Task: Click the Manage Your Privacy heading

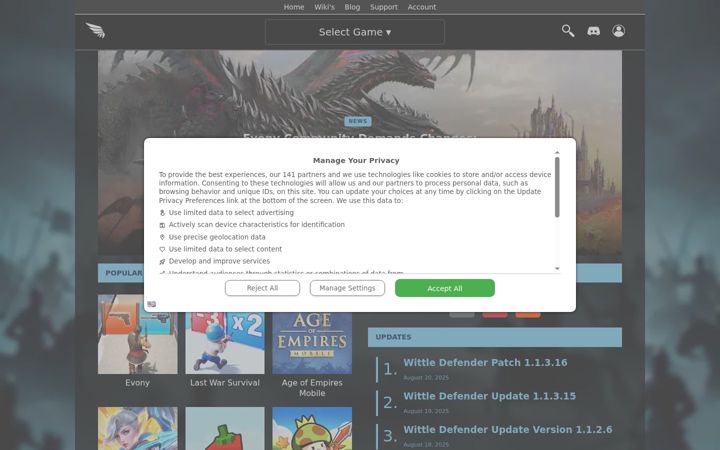Action: pyautogui.click(x=356, y=160)
